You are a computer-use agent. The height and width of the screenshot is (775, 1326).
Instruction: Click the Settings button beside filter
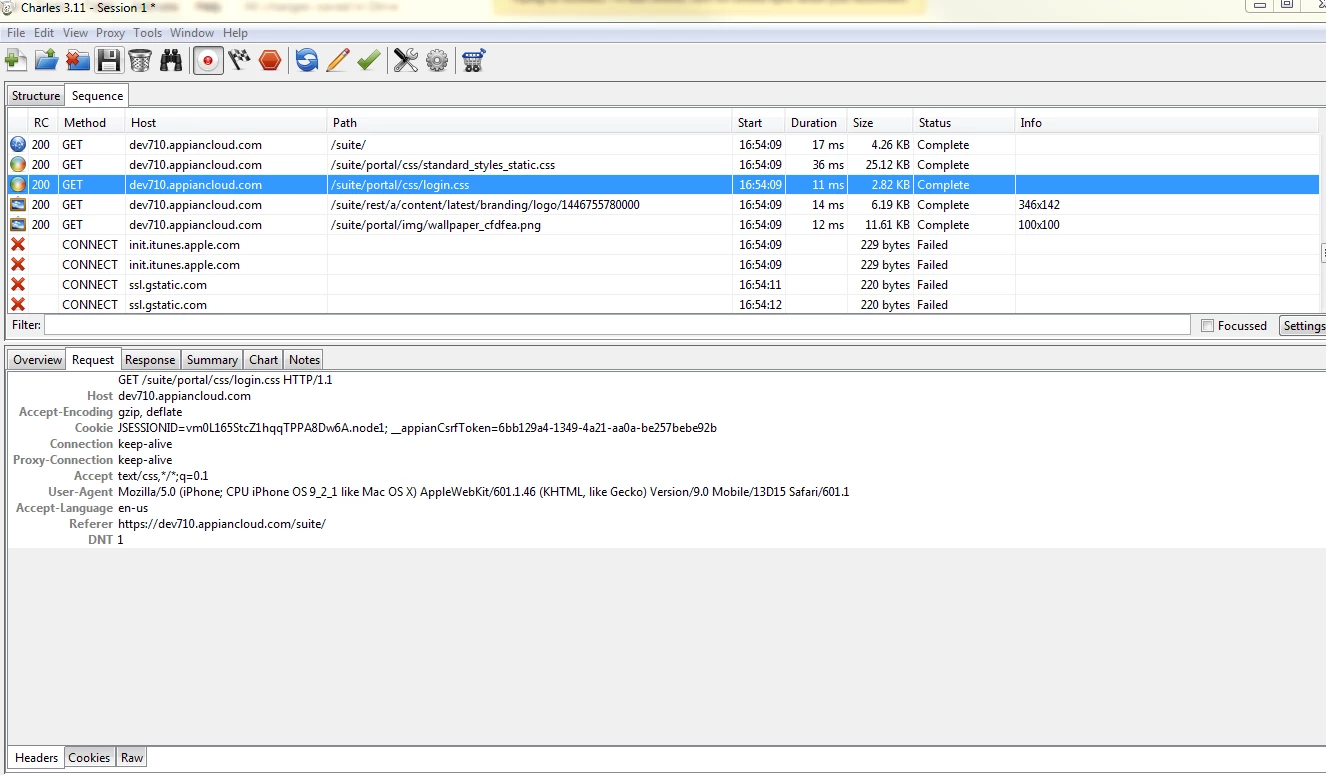pos(1303,326)
